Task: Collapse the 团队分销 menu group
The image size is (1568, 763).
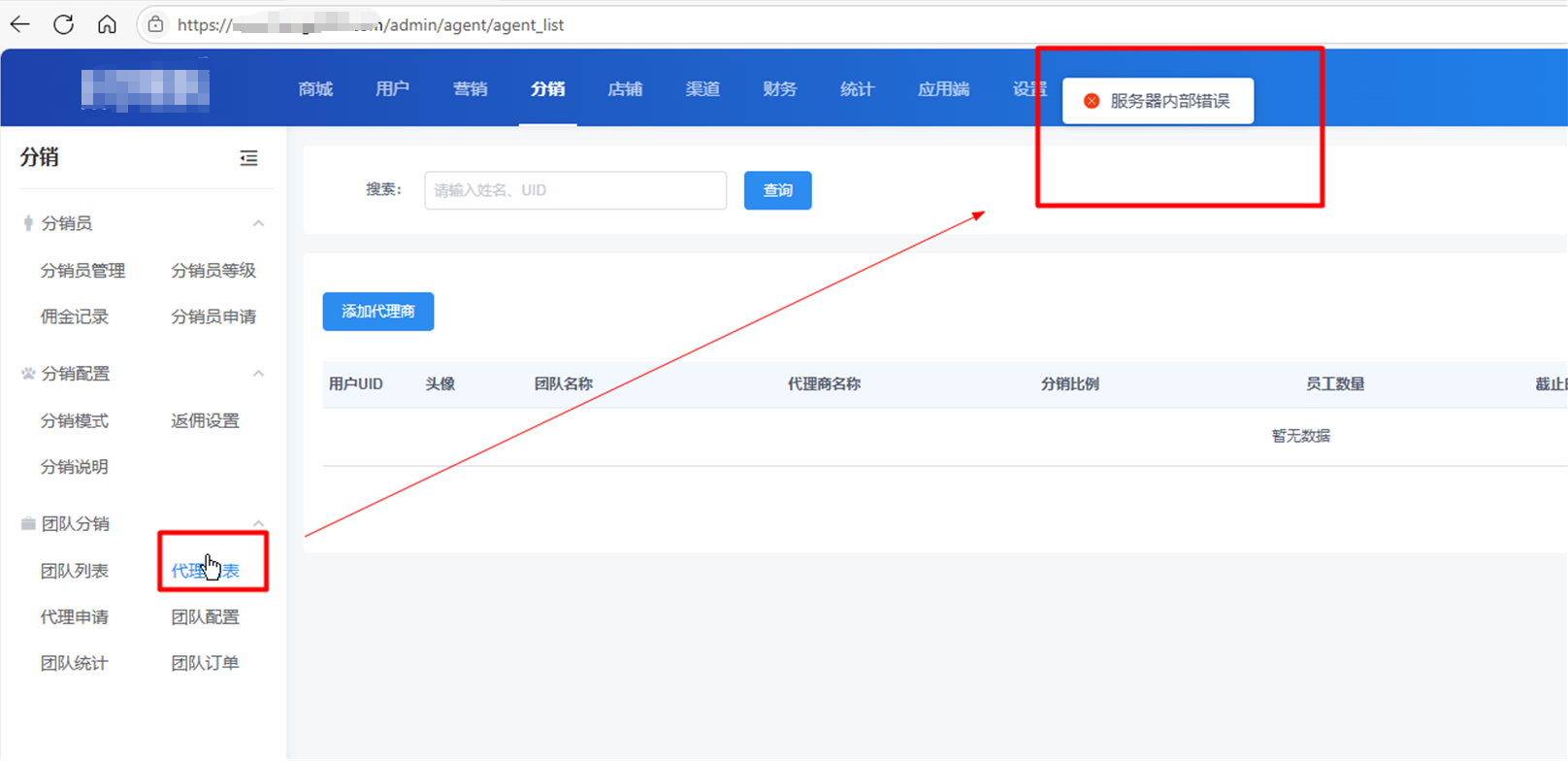Action: [258, 523]
